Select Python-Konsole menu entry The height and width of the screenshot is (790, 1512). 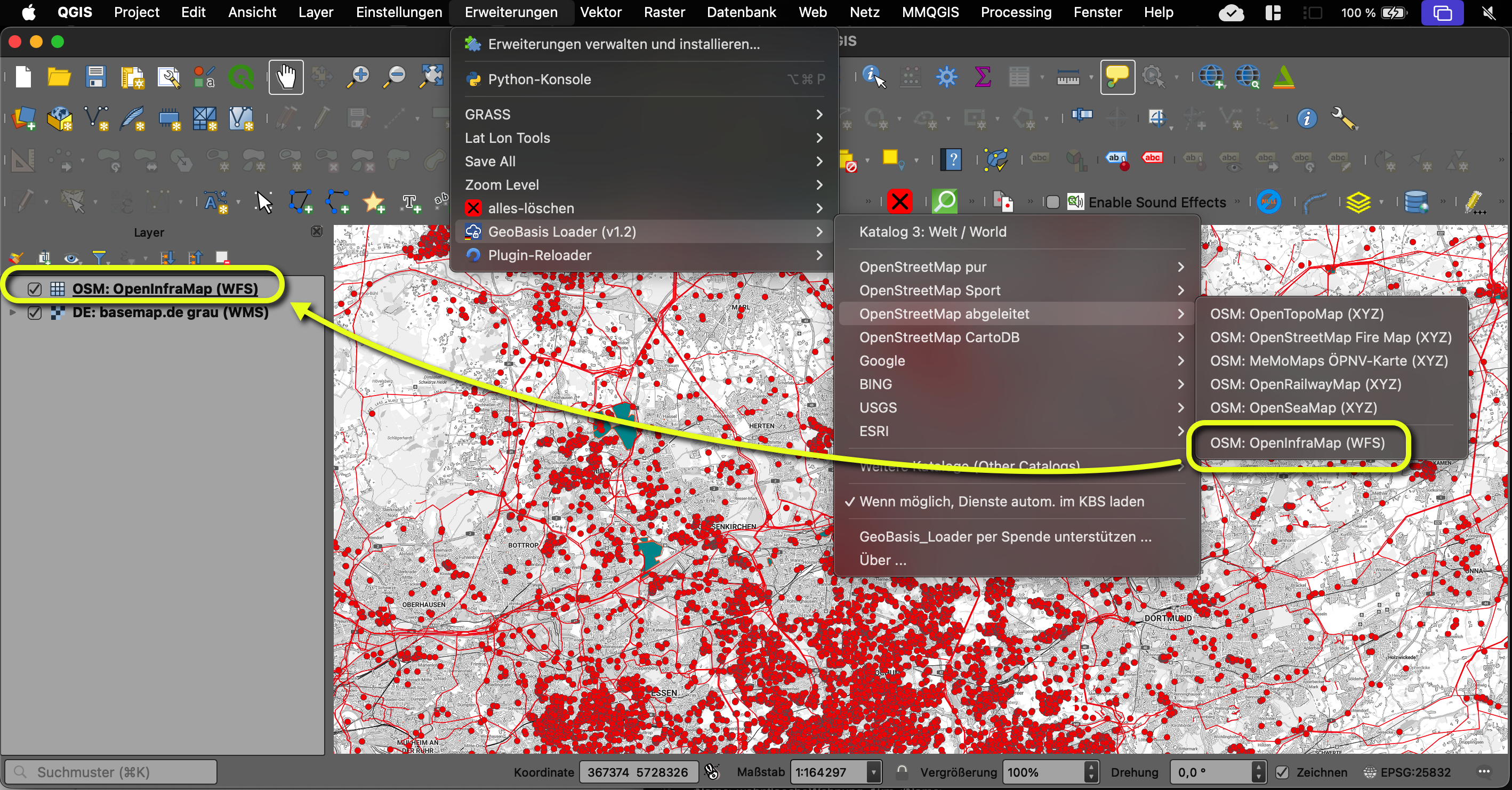point(644,79)
